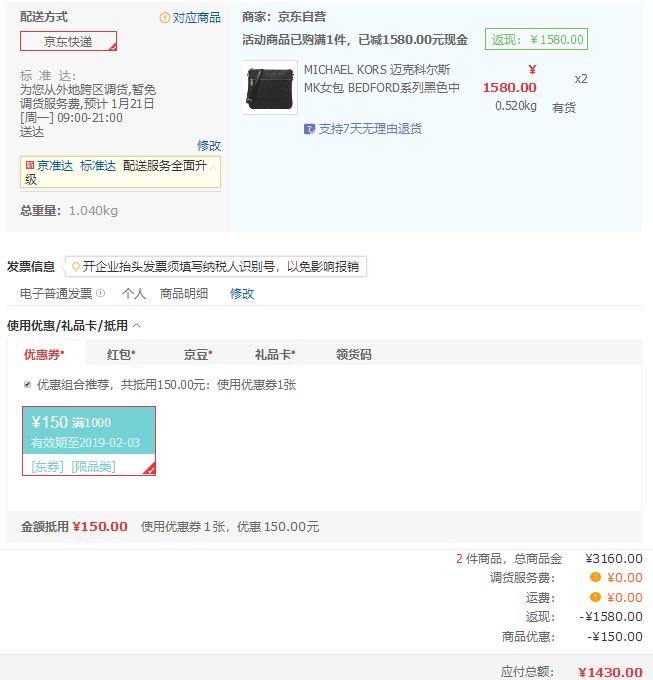Click the info icon next to 电子普通发票
Screen dimensions: 653x680
coord(100,294)
